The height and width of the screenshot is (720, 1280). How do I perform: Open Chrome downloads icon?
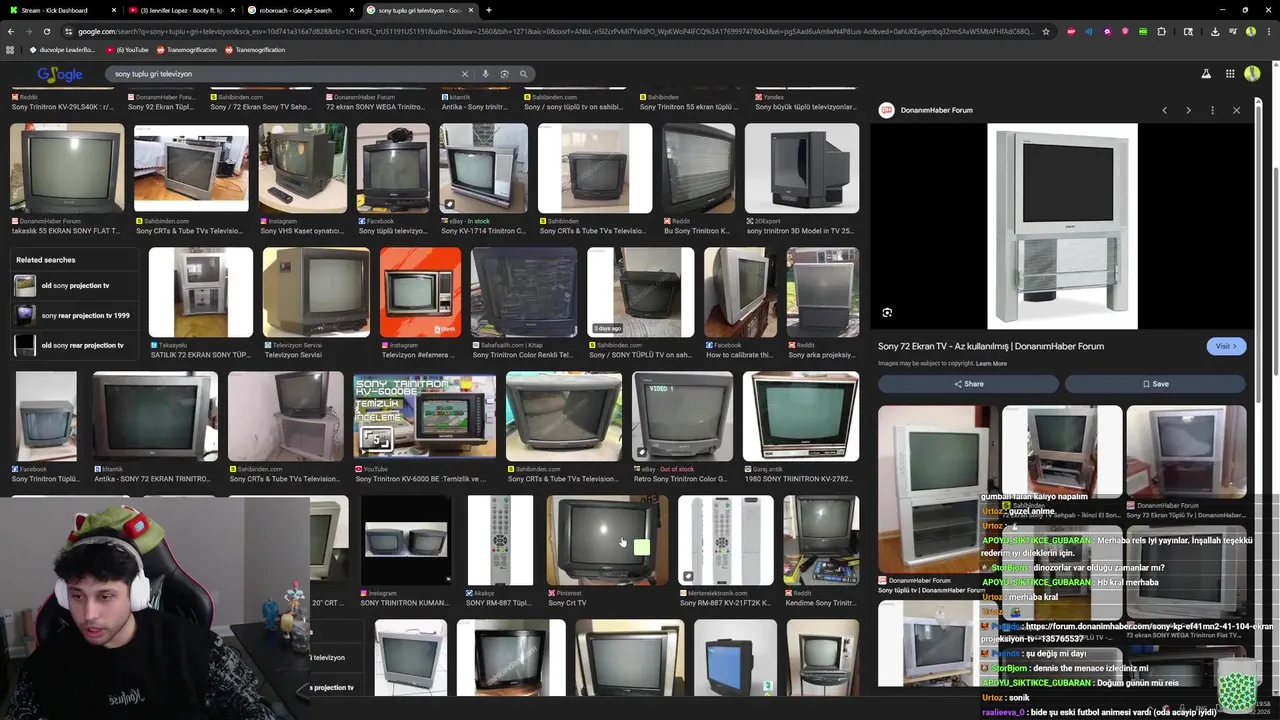pos(1215,31)
